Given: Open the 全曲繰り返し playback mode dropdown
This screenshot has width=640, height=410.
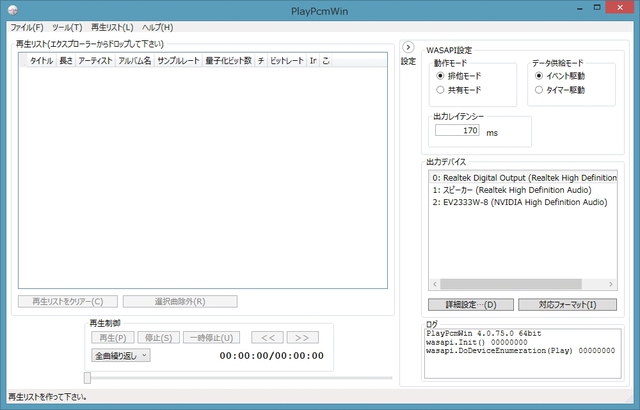Looking at the screenshot, I should (x=121, y=355).
